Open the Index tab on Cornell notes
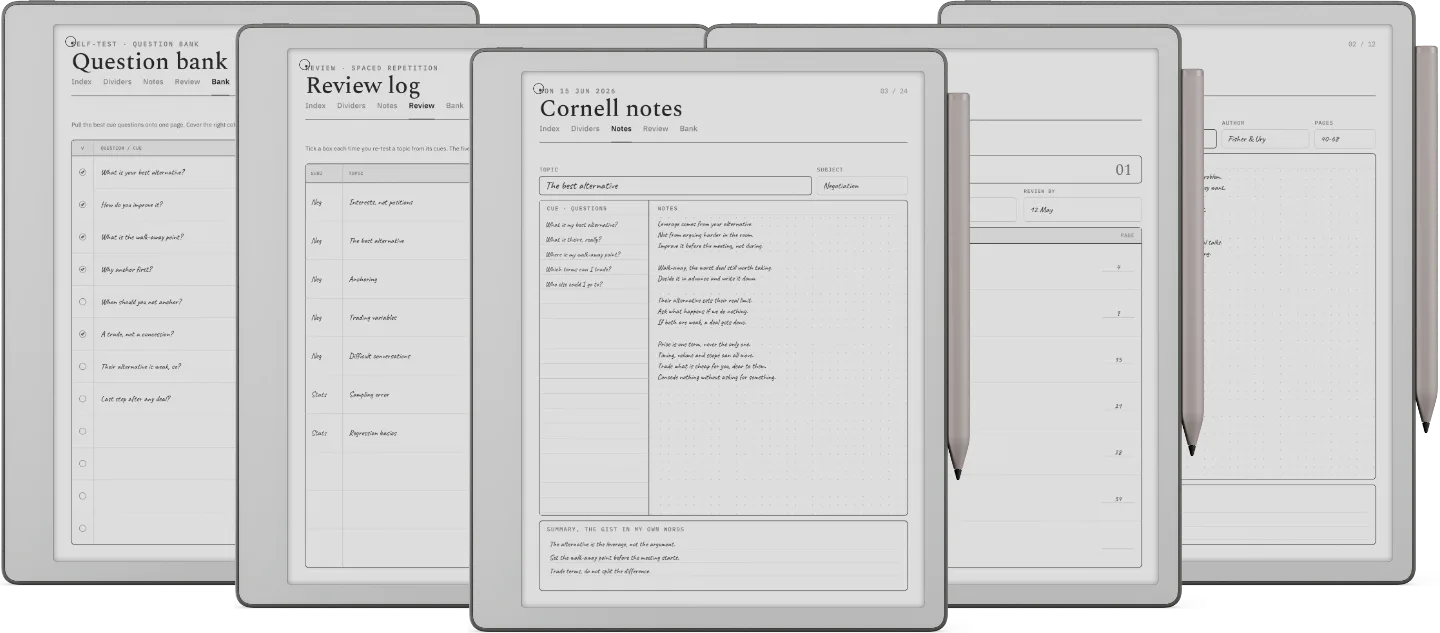 (x=549, y=129)
